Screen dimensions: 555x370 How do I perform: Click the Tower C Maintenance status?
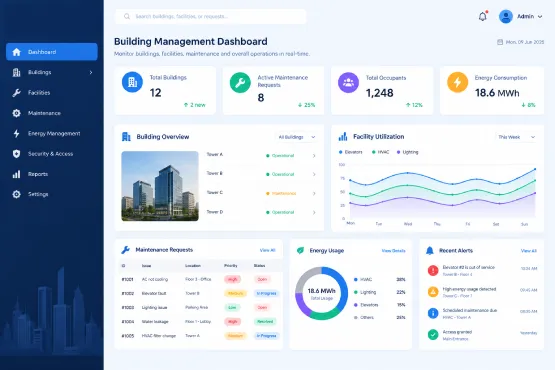[x=281, y=194]
